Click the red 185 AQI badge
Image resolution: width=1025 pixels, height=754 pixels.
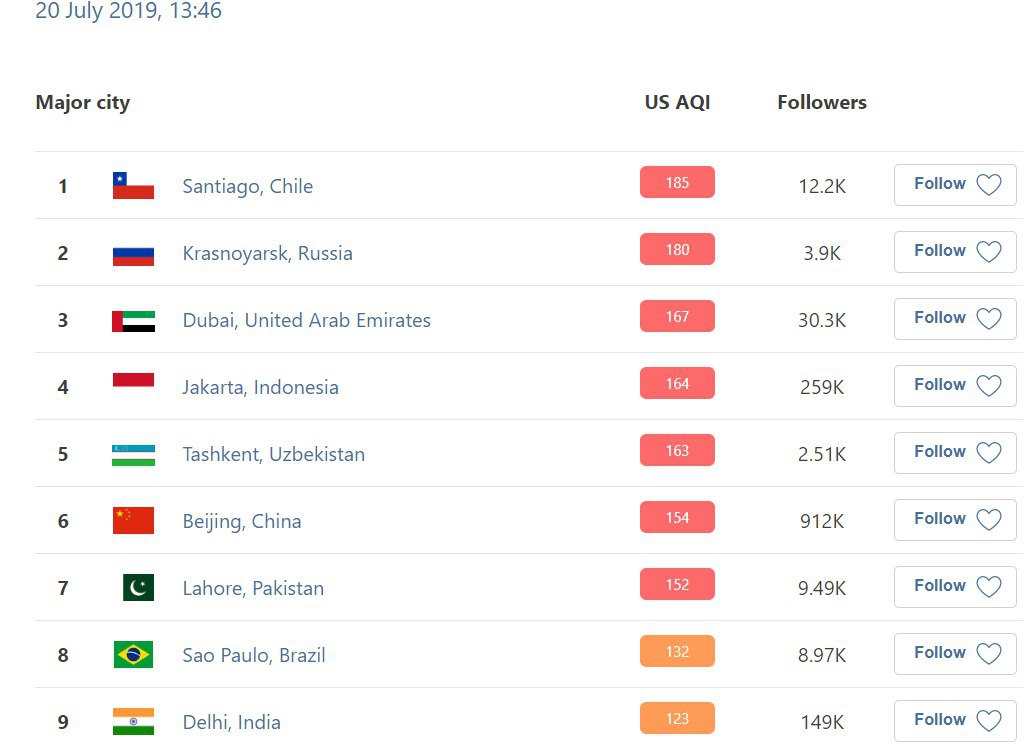point(677,183)
